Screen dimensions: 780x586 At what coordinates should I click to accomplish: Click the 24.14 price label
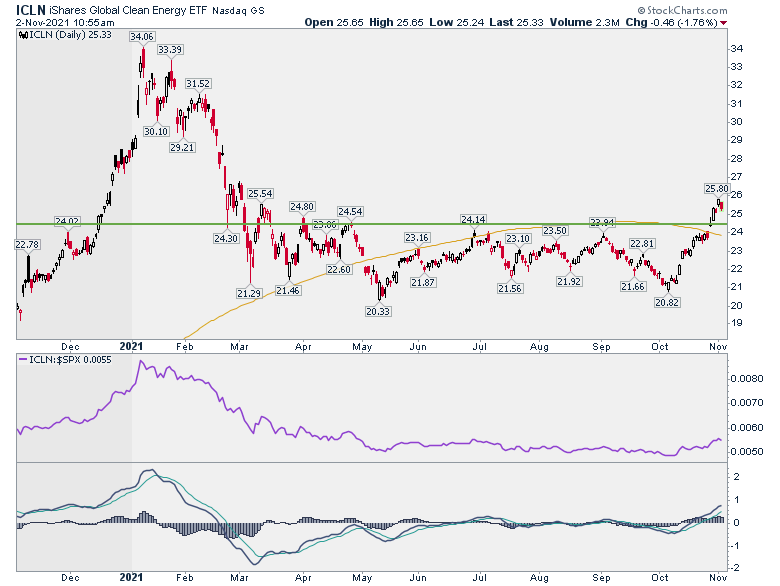coord(474,219)
